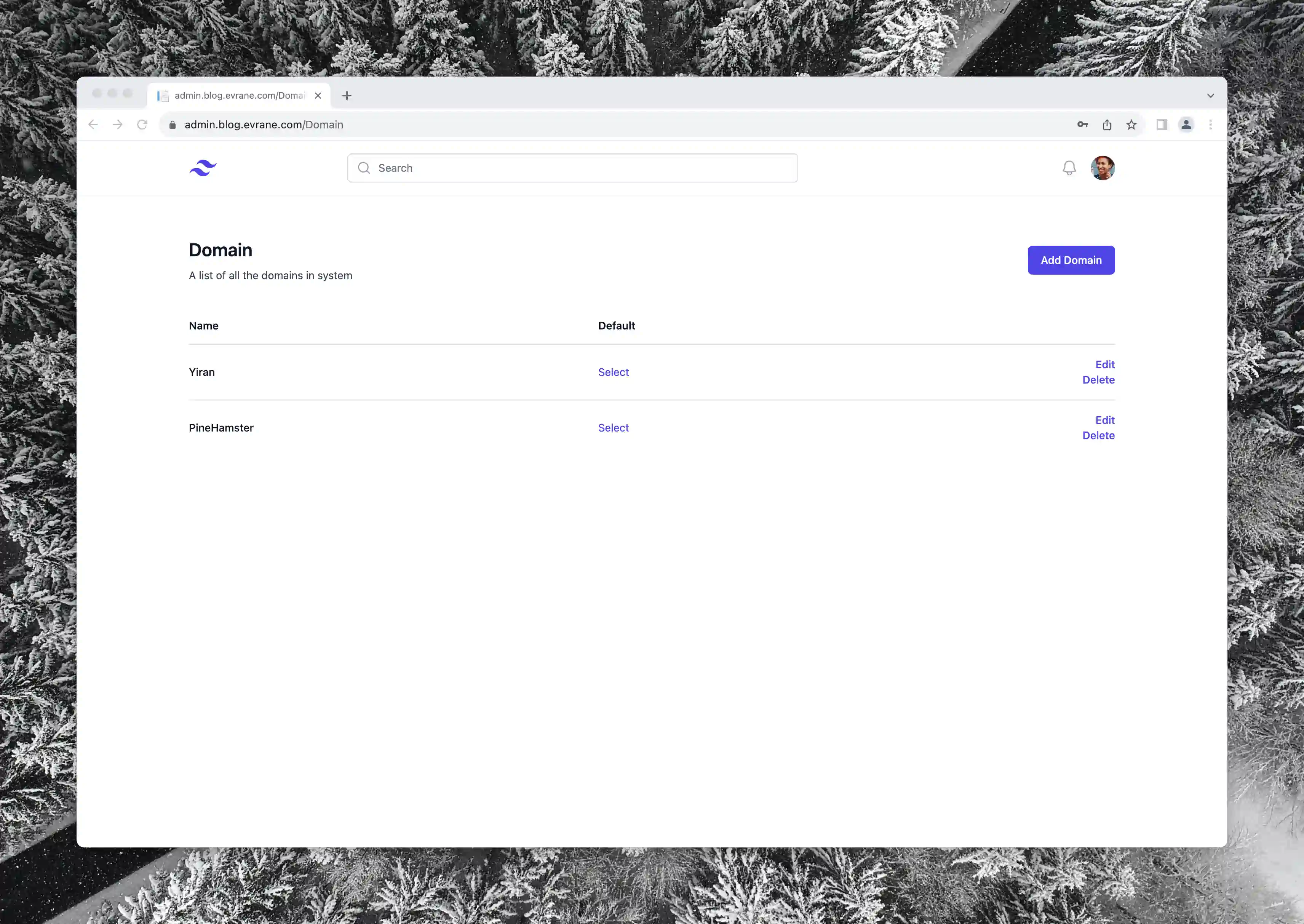Close the admin.blog.evrane.com tab
The width and height of the screenshot is (1304, 924).
[318, 96]
